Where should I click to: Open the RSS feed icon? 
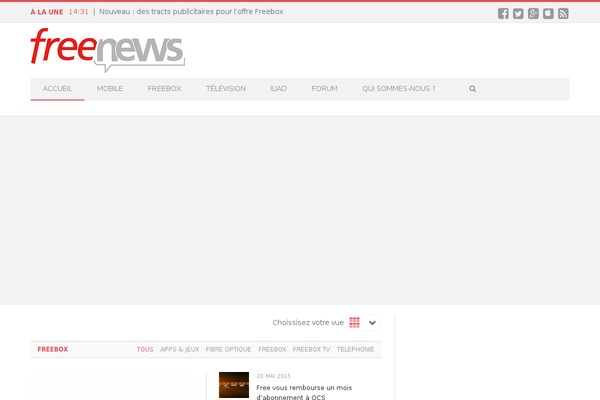(x=563, y=14)
